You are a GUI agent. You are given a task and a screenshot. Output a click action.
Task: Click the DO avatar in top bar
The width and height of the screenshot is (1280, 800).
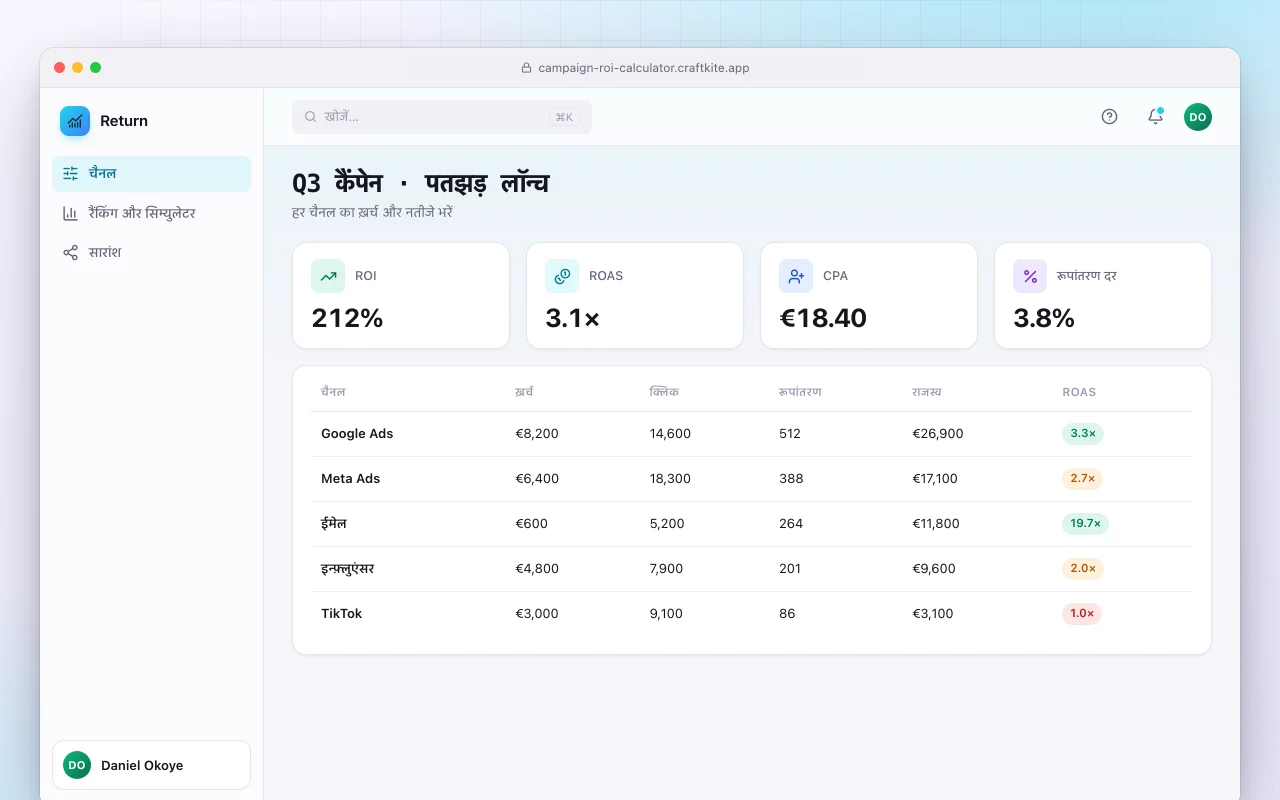[1198, 117]
